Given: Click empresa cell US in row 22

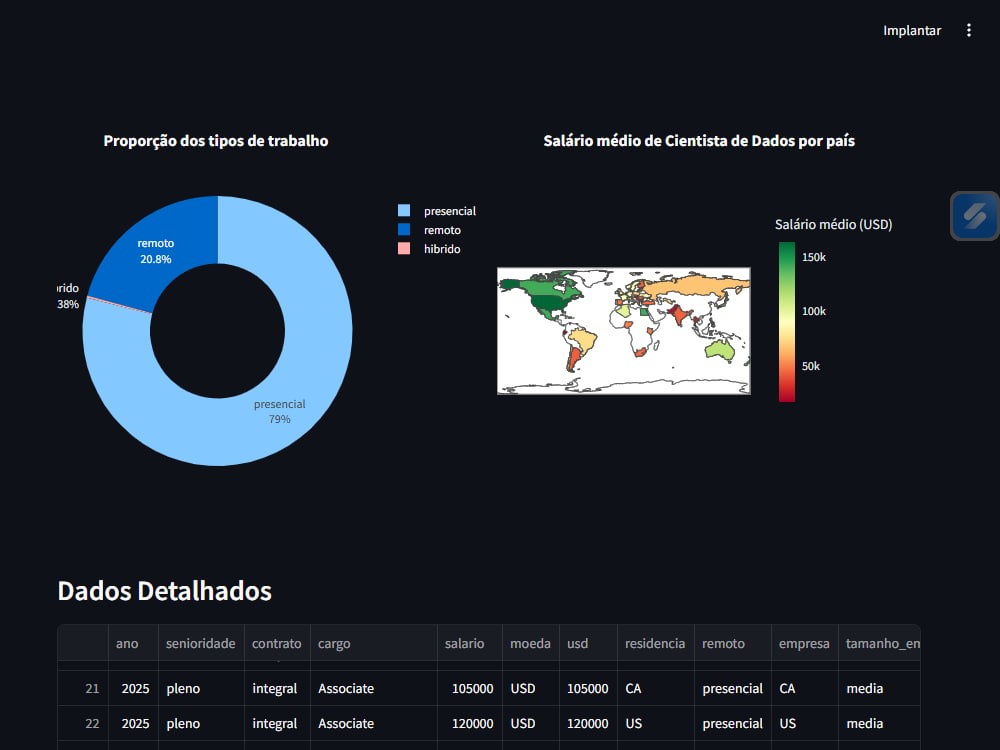Looking at the screenshot, I should (805, 723).
